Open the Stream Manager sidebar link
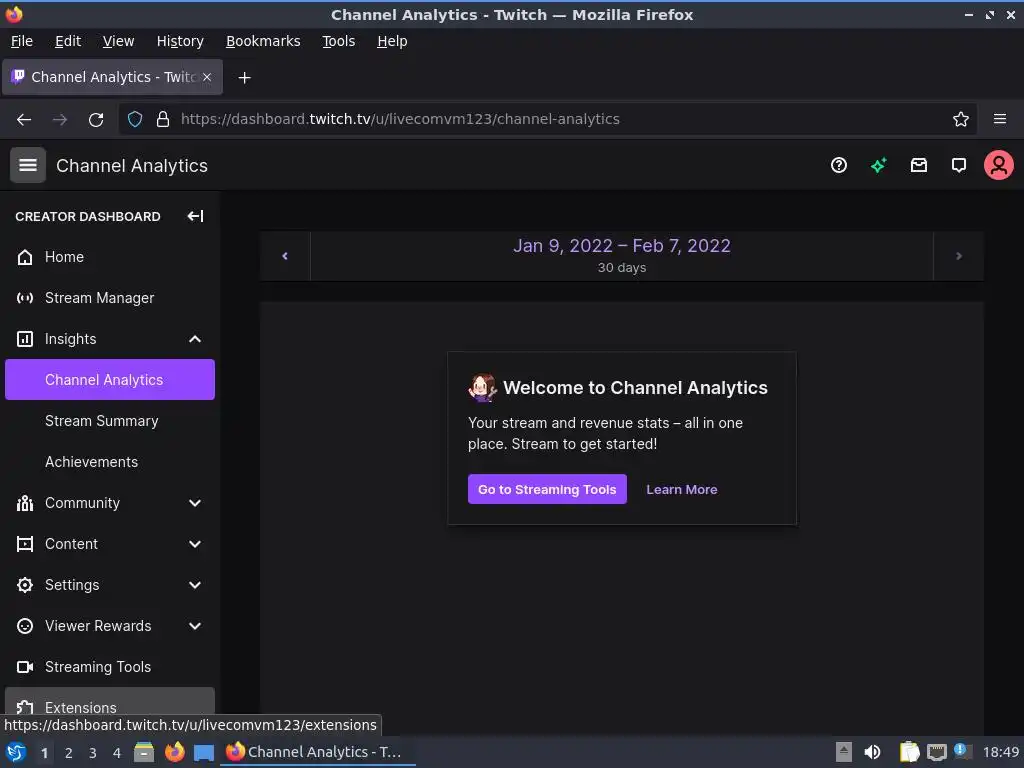 click(x=110, y=298)
